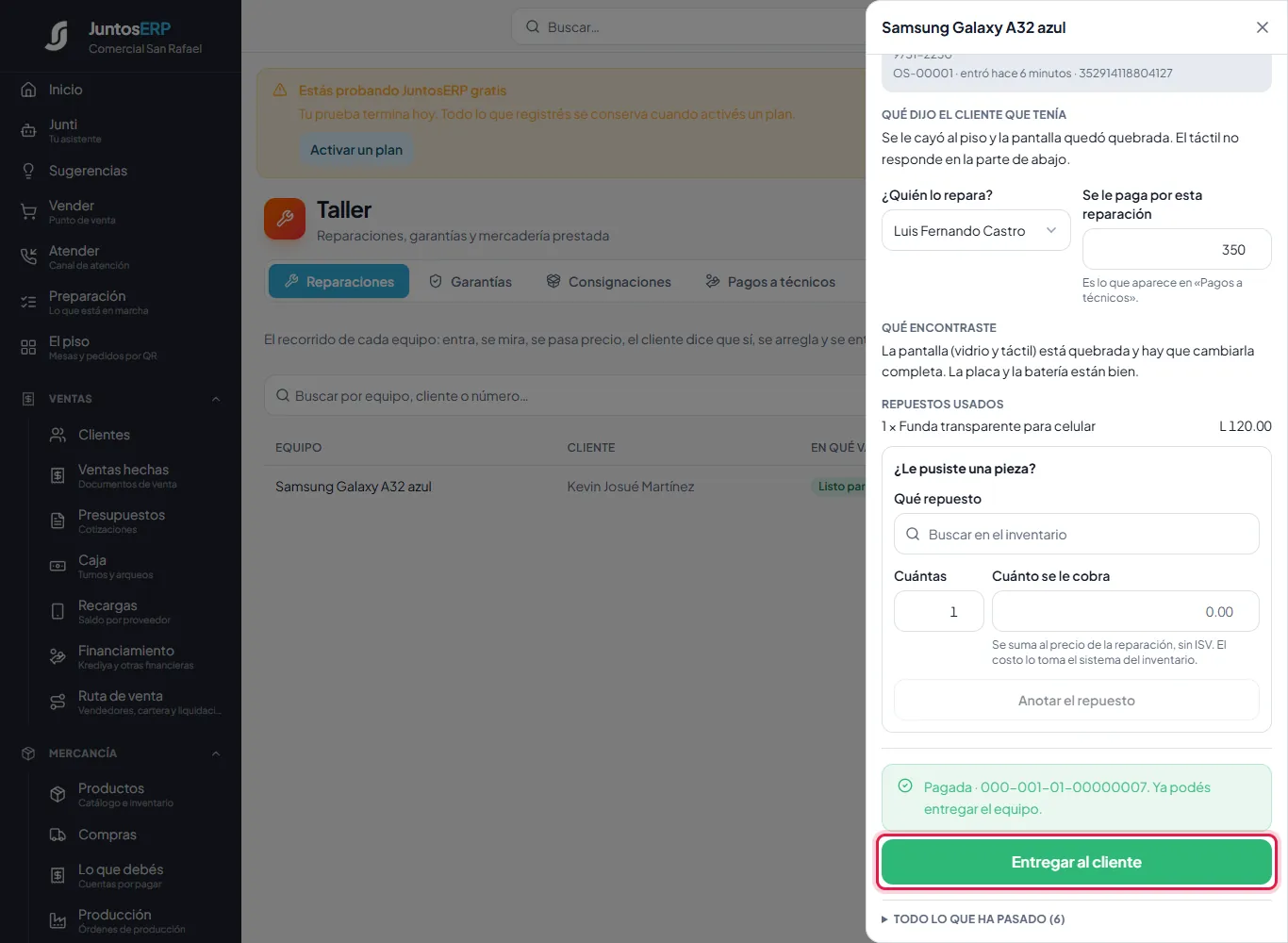Click client name Kevin Josué Martínez
The width and height of the screenshot is (1288, 943).
point(631,487)
